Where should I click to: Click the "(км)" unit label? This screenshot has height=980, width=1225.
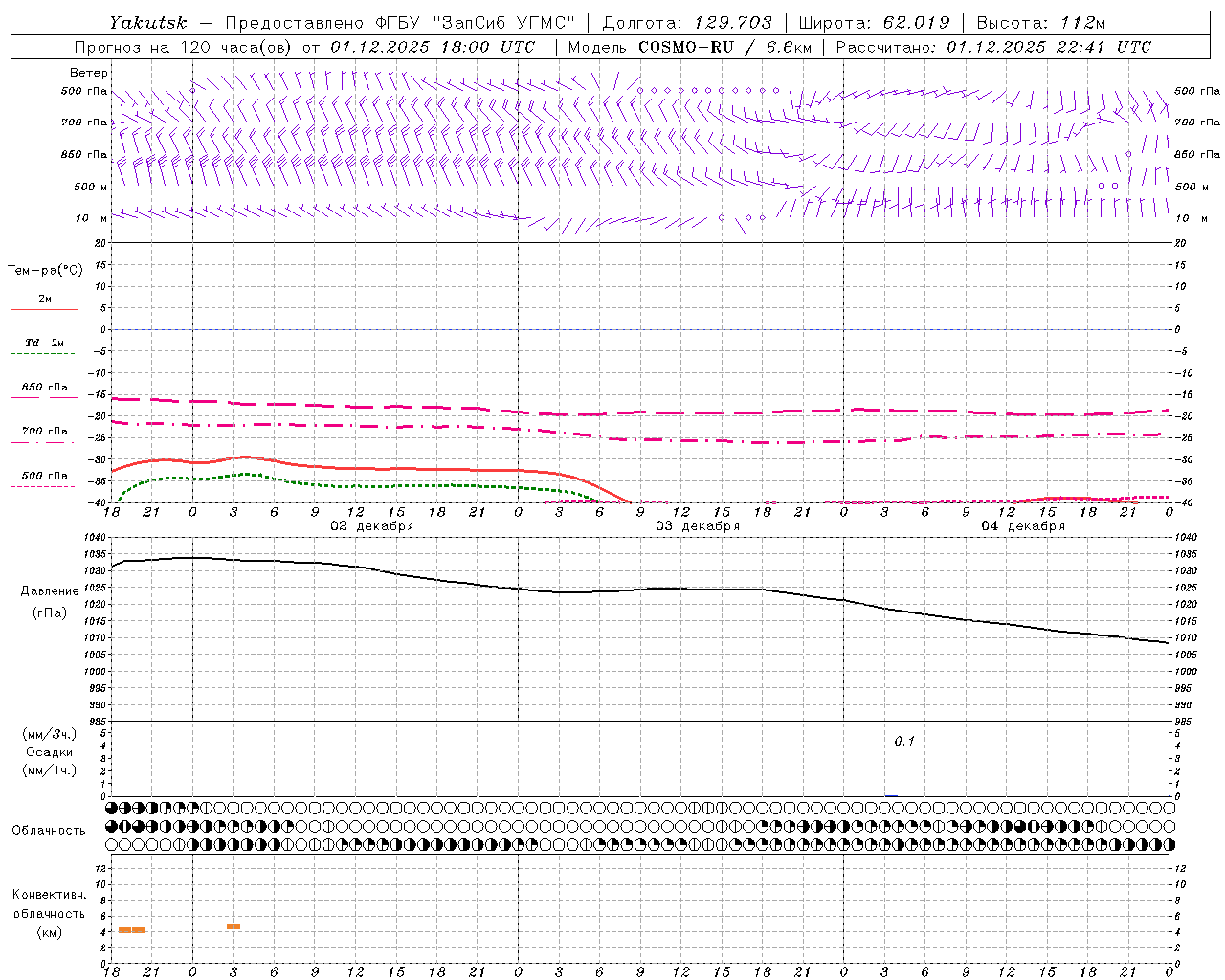pyautogui.click(x=50, y=932)
